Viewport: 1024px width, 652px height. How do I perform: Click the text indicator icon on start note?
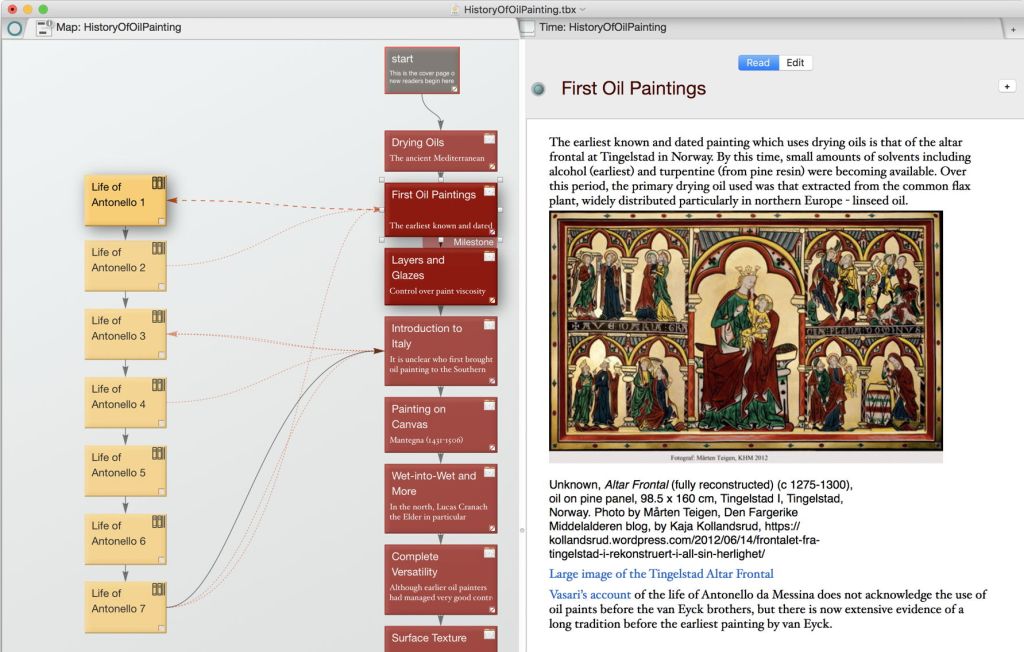pyautogui.click(x=455, y=89)
